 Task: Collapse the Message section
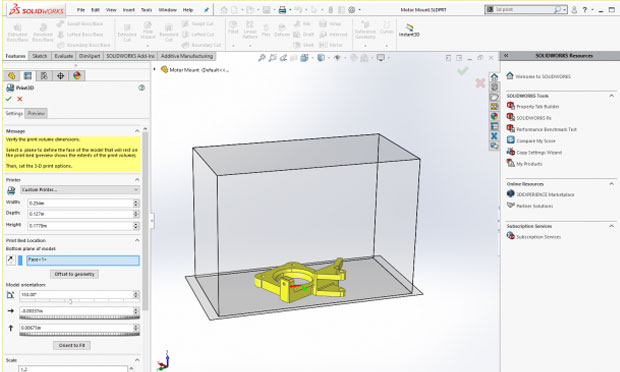point(137,131)
